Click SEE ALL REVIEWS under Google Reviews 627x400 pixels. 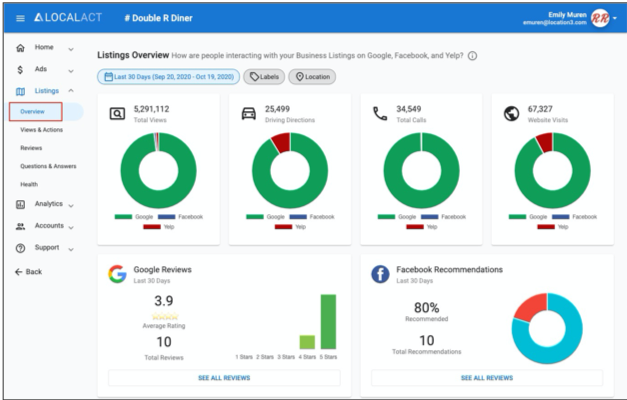(224, 378)
